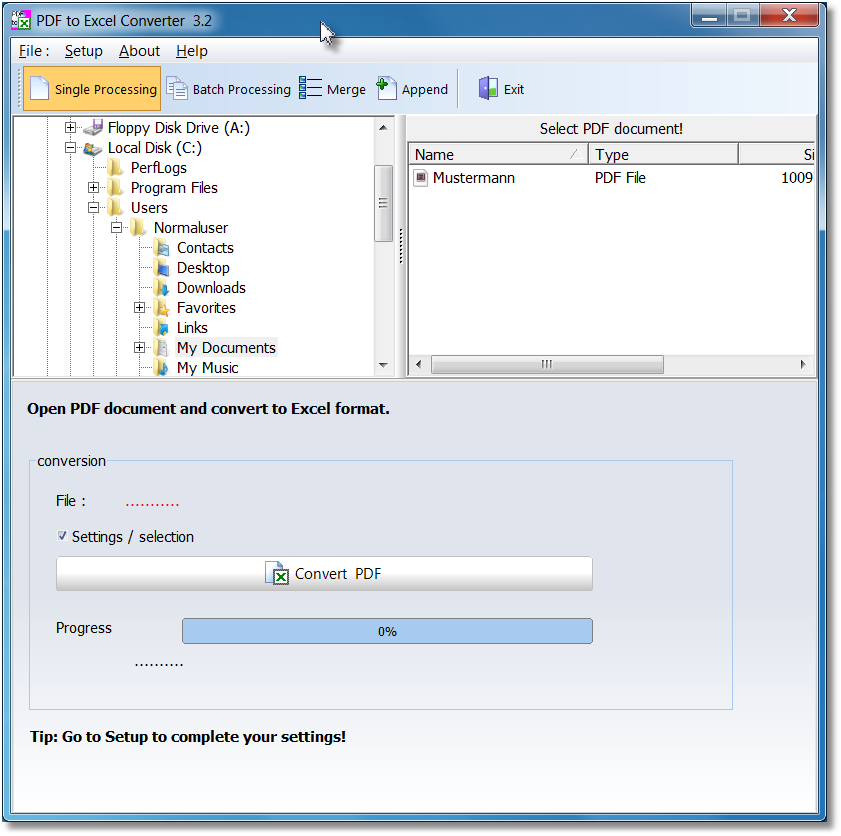Click the application icon in the title bar
Viewport: 841px width, 836px height.
tap(21, 20)
